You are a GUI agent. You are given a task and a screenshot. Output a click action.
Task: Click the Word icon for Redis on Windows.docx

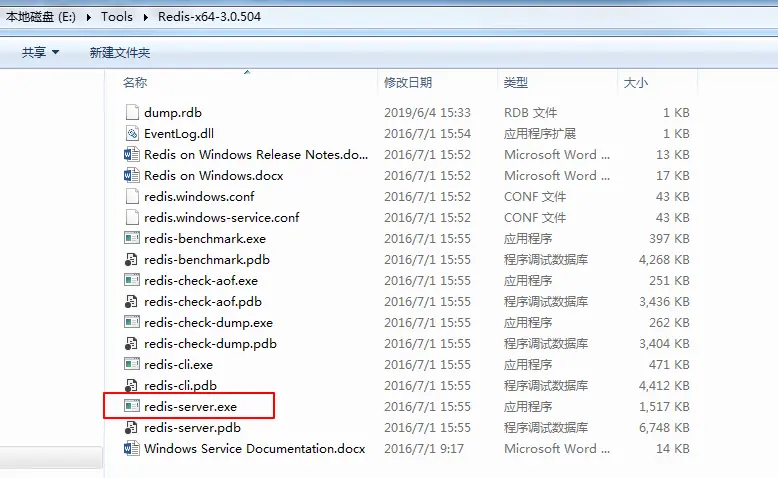[132, 175]
